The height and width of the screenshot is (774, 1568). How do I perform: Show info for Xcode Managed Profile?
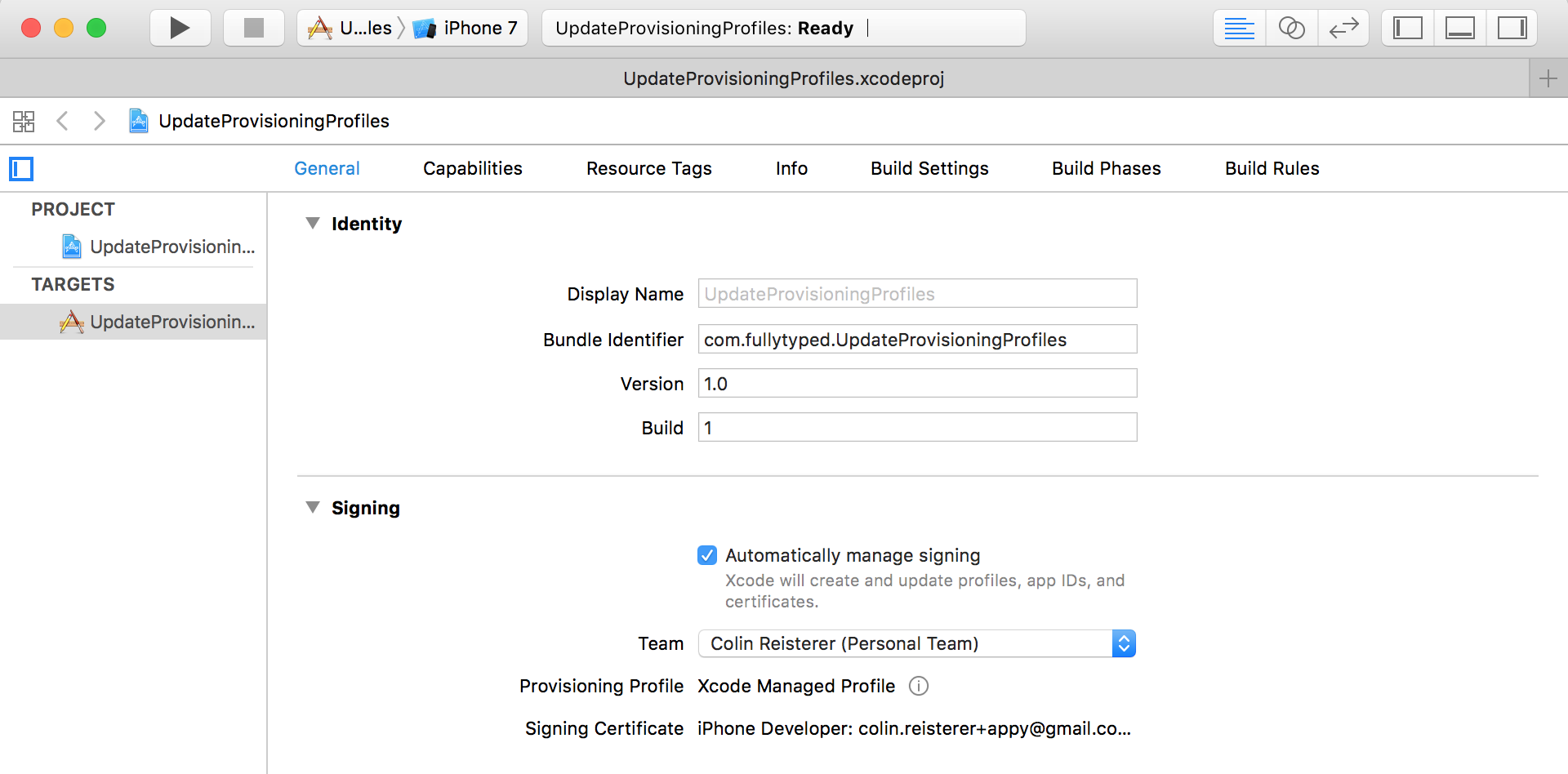pos(919,686)
